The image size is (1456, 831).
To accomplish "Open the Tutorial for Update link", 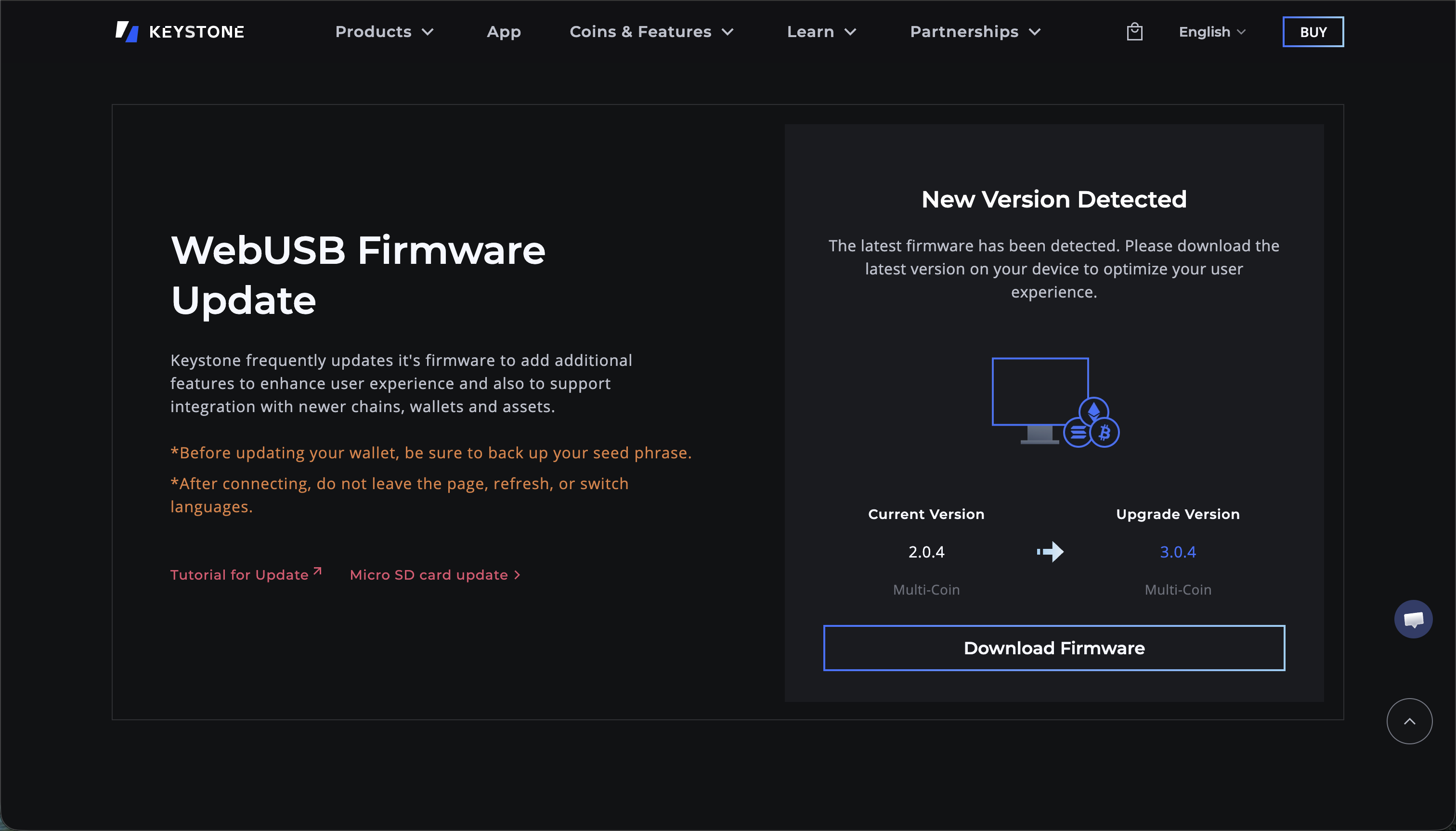I will [x=246, y=574].
